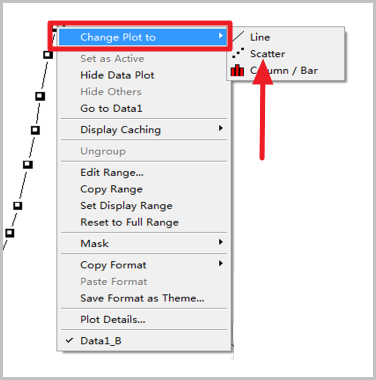Open Save Format as Theme...

[x=142, y=298]
